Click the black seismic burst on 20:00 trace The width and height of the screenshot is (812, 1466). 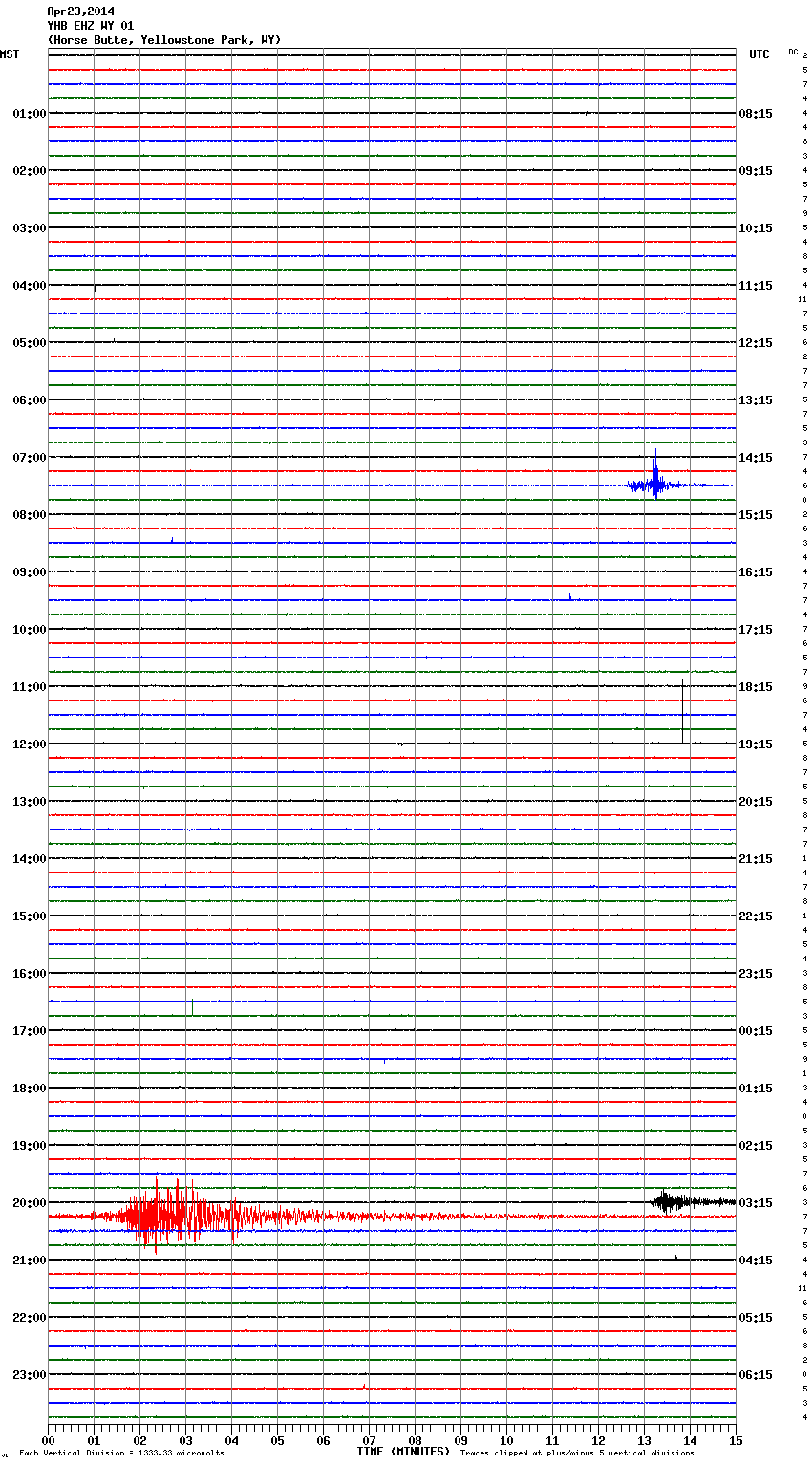point(673,1201)
